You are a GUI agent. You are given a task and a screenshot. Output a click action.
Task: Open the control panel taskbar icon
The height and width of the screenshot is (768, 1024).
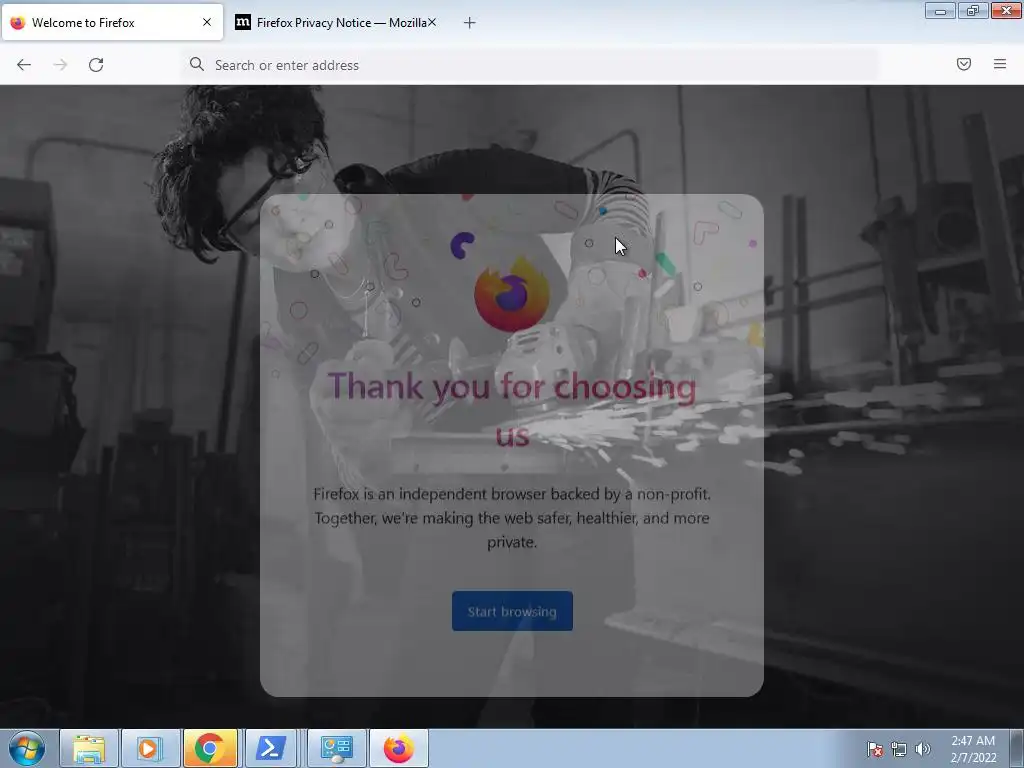(x=336, y=748)
